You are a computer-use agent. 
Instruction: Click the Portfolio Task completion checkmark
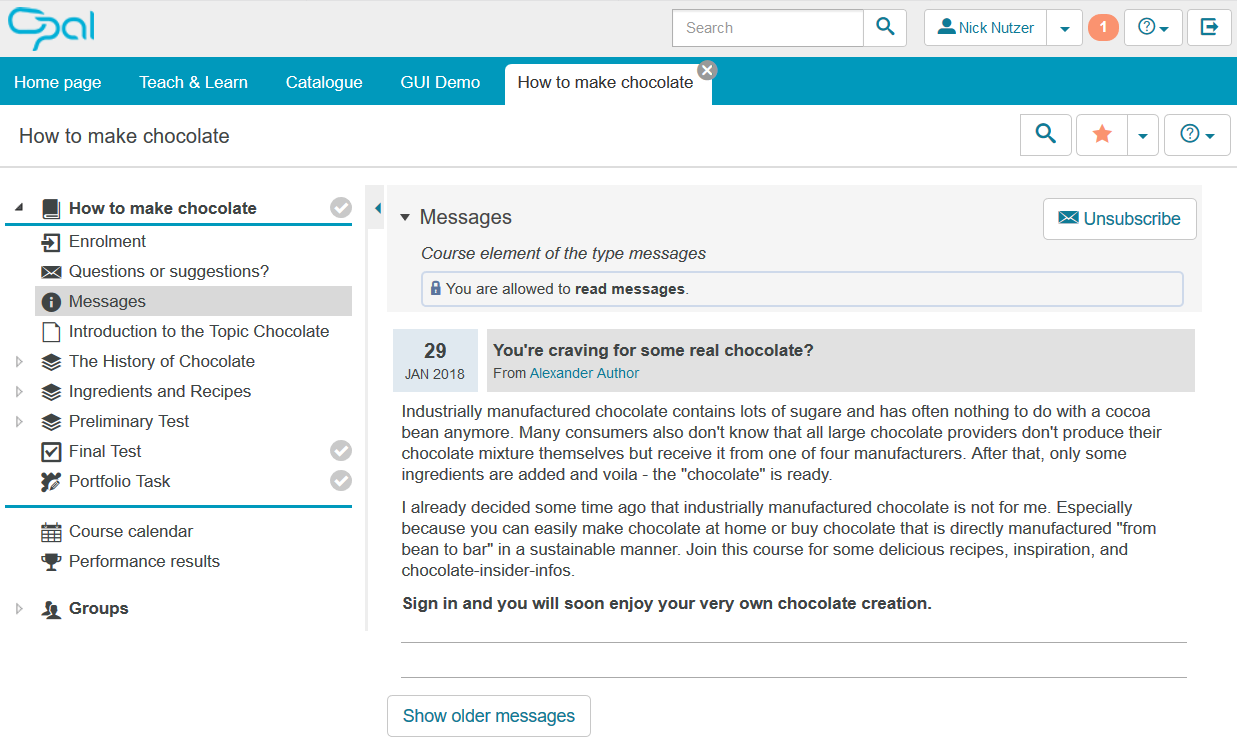click(x=341, y=481)
